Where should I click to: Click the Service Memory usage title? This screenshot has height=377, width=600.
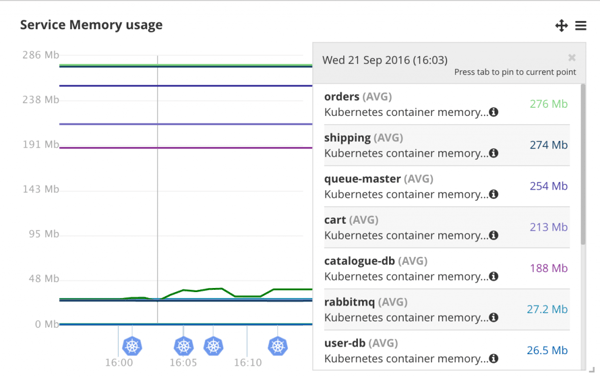(91, 25)
